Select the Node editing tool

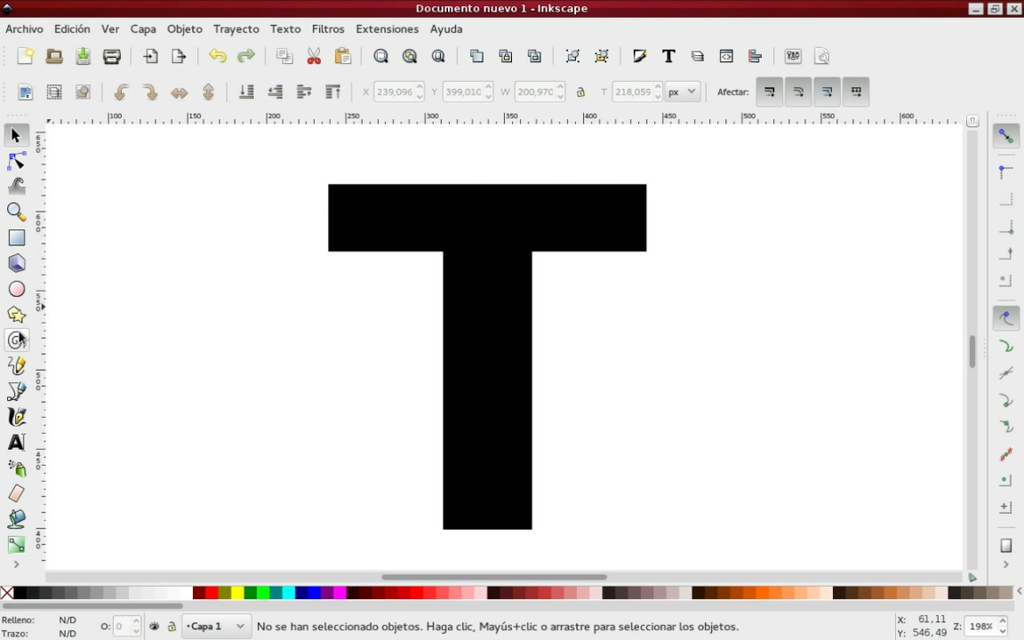click(16, 161)
